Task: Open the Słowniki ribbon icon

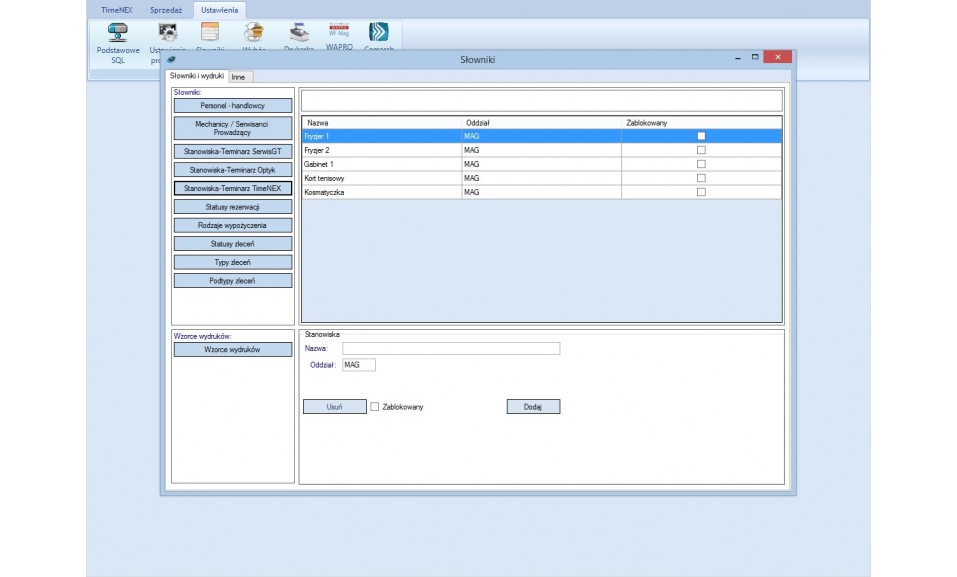Action: (x=209, y=33)
